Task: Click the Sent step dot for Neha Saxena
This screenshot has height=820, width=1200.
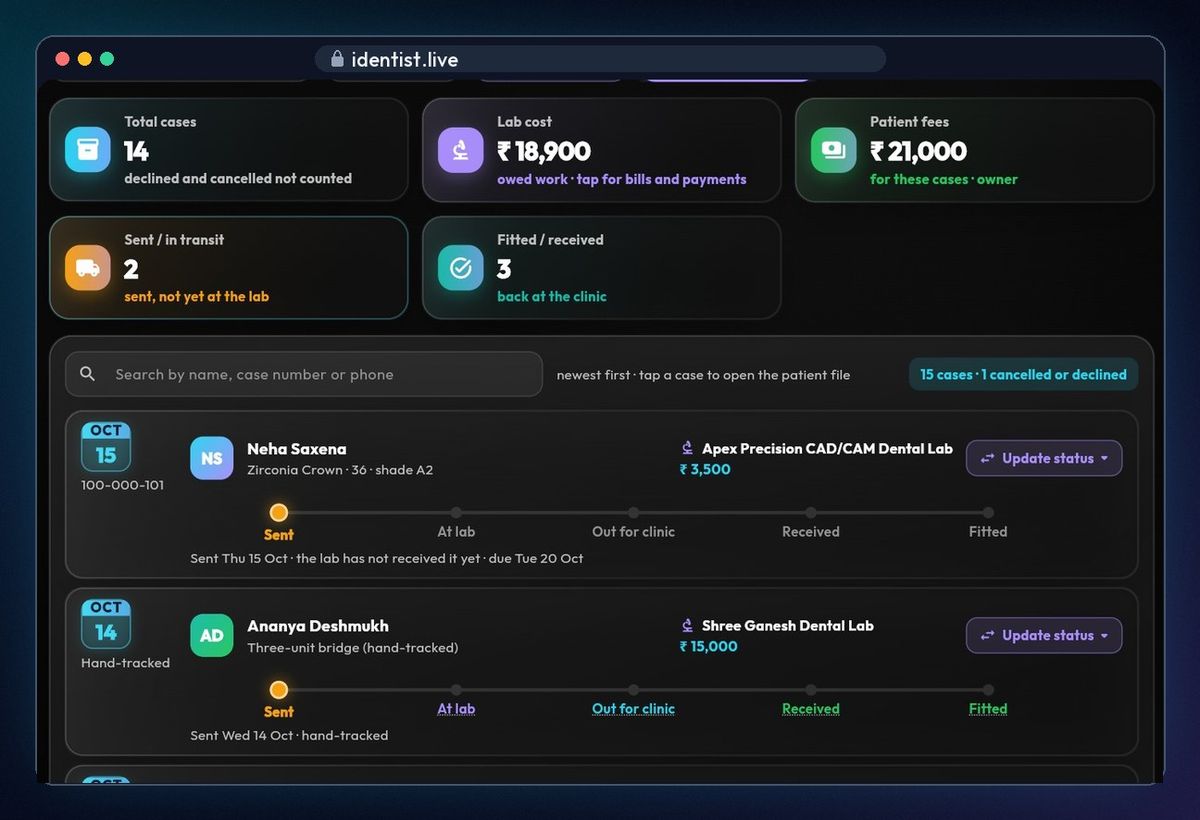Action: click(x=279, y=512)
